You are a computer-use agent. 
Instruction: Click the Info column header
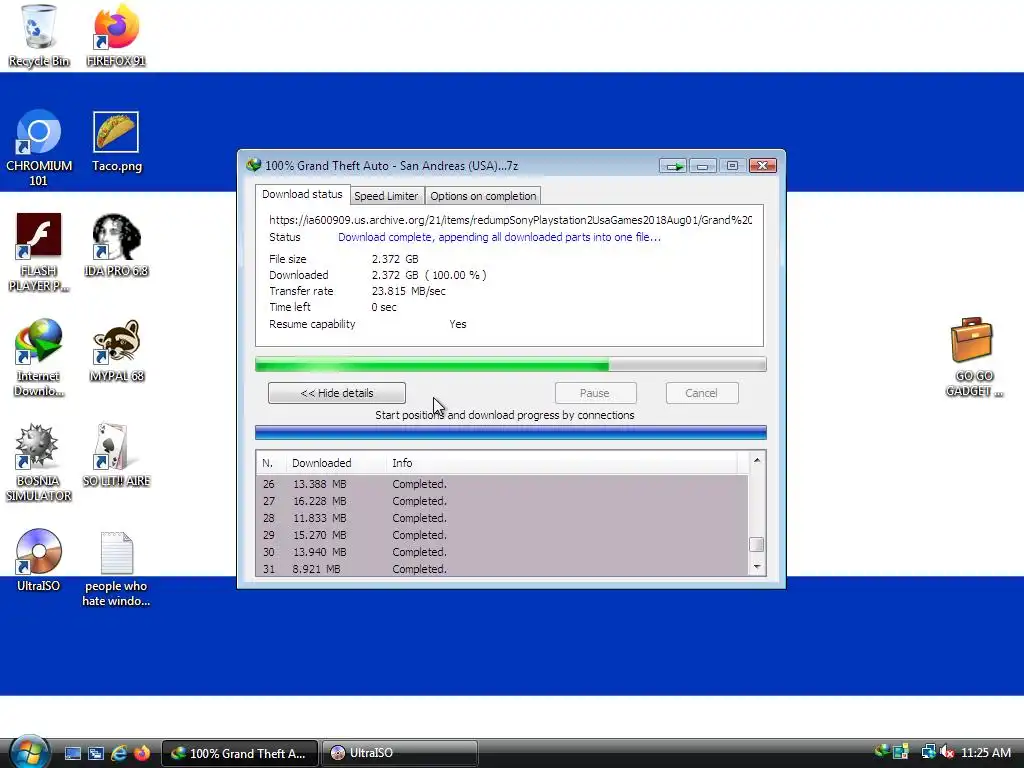click(562, 463)
